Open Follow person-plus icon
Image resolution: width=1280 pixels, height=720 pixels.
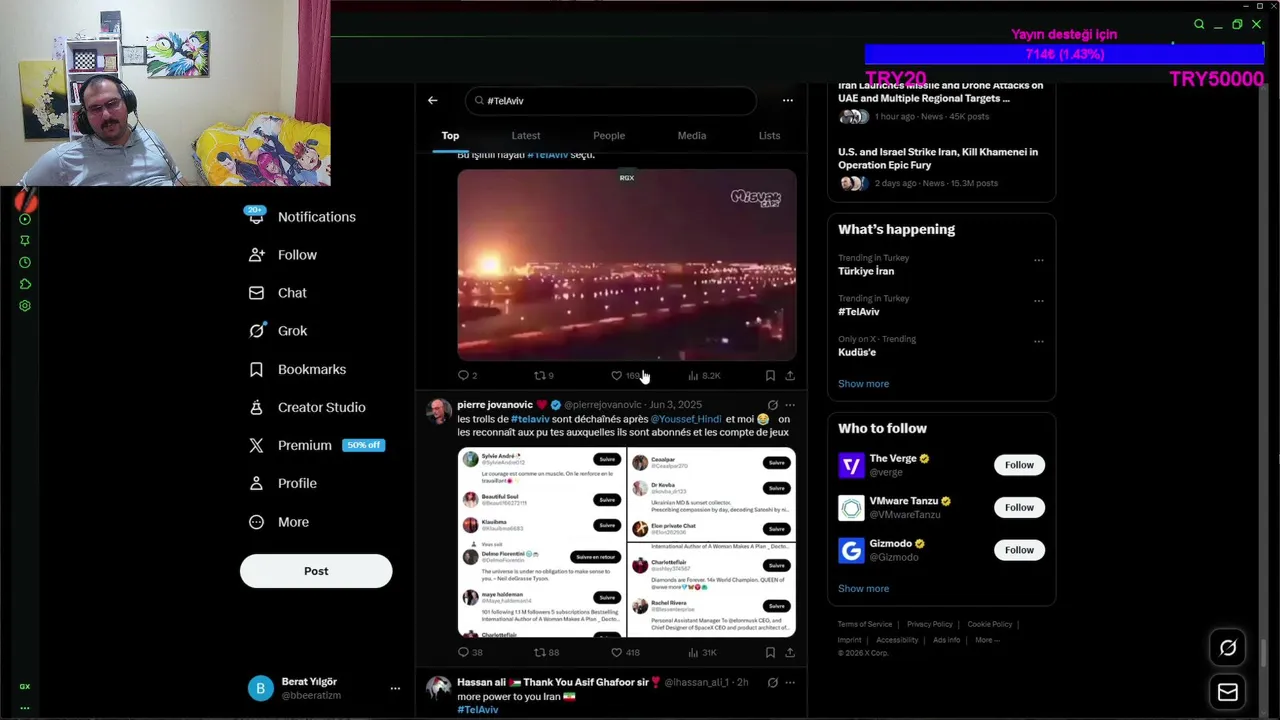256,255
